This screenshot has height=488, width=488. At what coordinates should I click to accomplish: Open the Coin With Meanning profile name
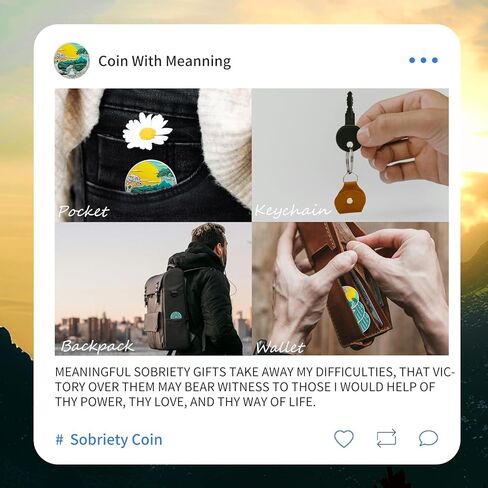pyautogui.click(x=165, y=61)
